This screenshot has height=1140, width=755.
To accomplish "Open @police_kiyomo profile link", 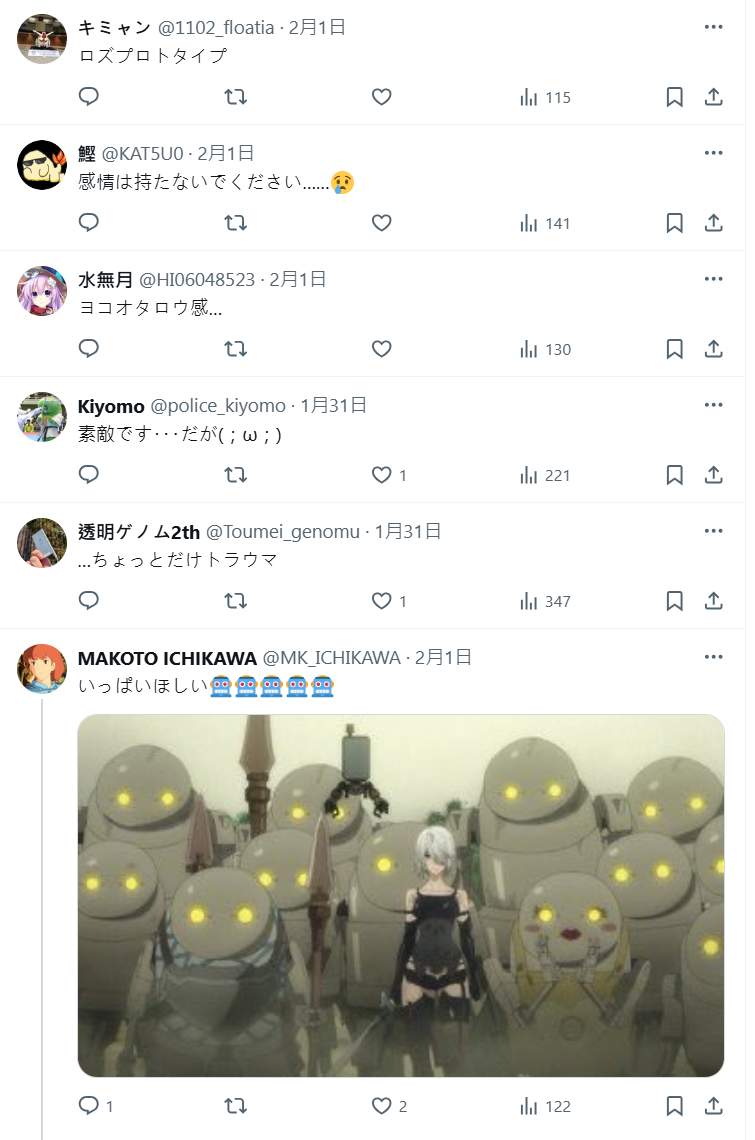I will pos(218,406).
